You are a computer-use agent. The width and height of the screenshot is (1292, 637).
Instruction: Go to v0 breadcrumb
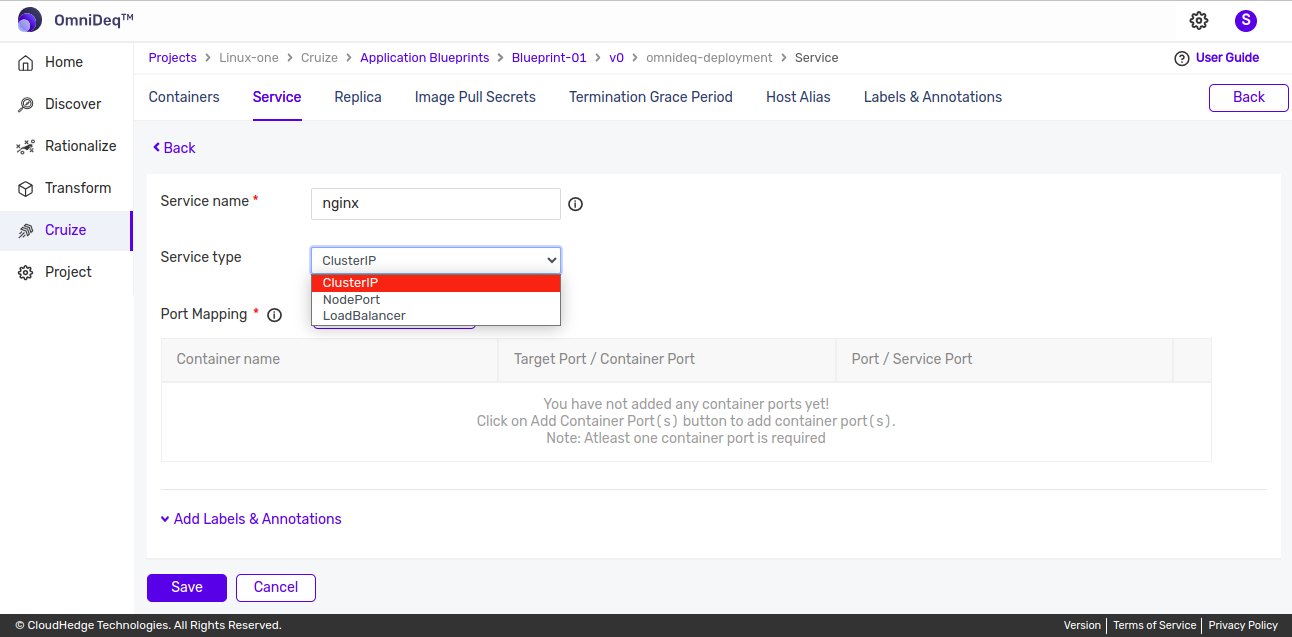click(616, 58)
